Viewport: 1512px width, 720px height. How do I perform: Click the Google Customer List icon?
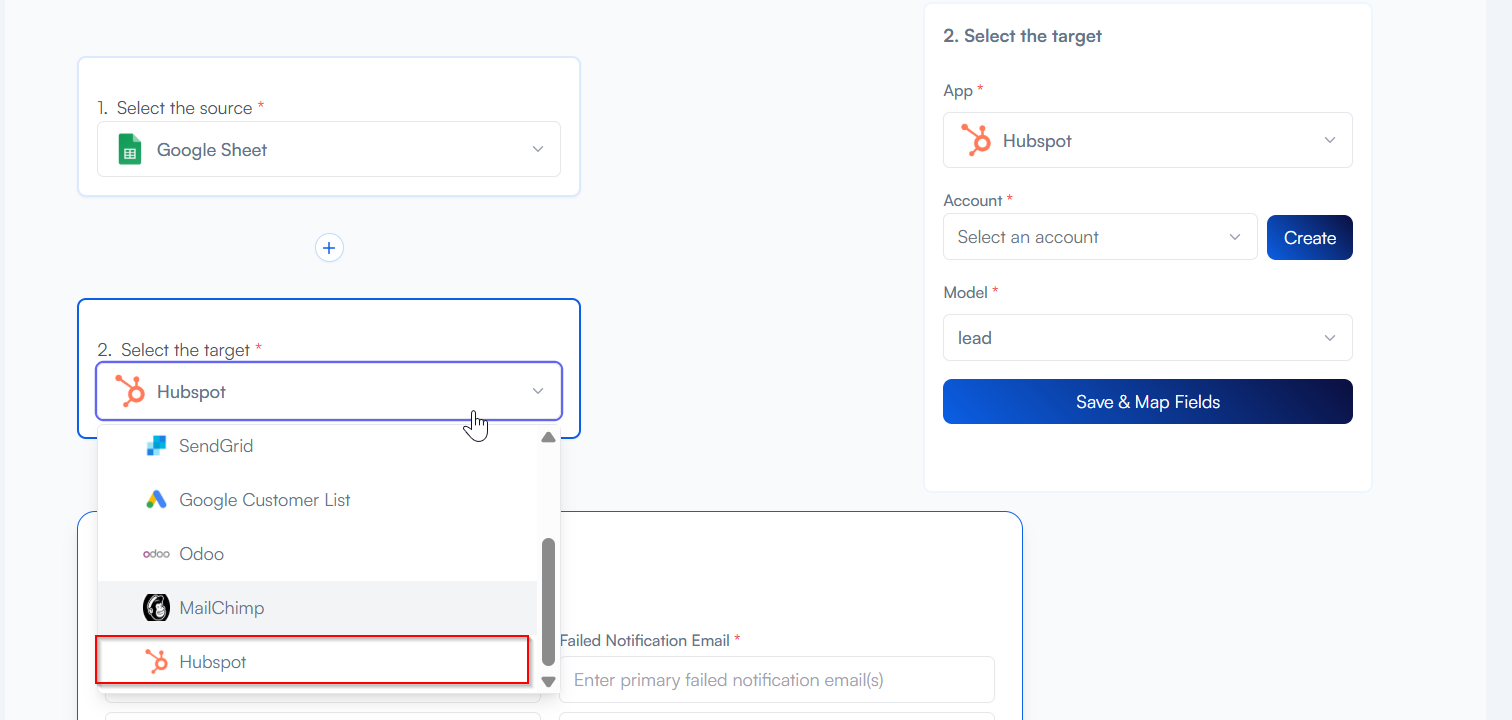156,500
